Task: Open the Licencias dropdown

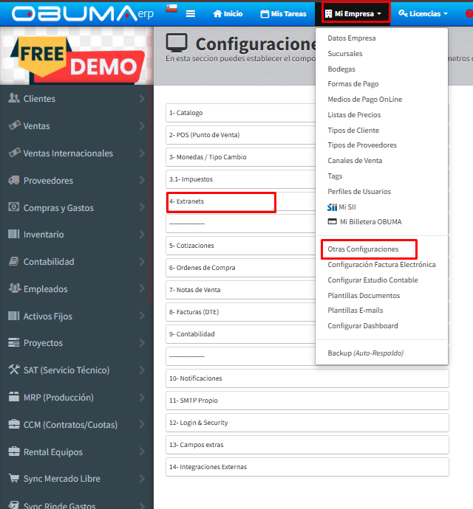Action: click(423, 14)
